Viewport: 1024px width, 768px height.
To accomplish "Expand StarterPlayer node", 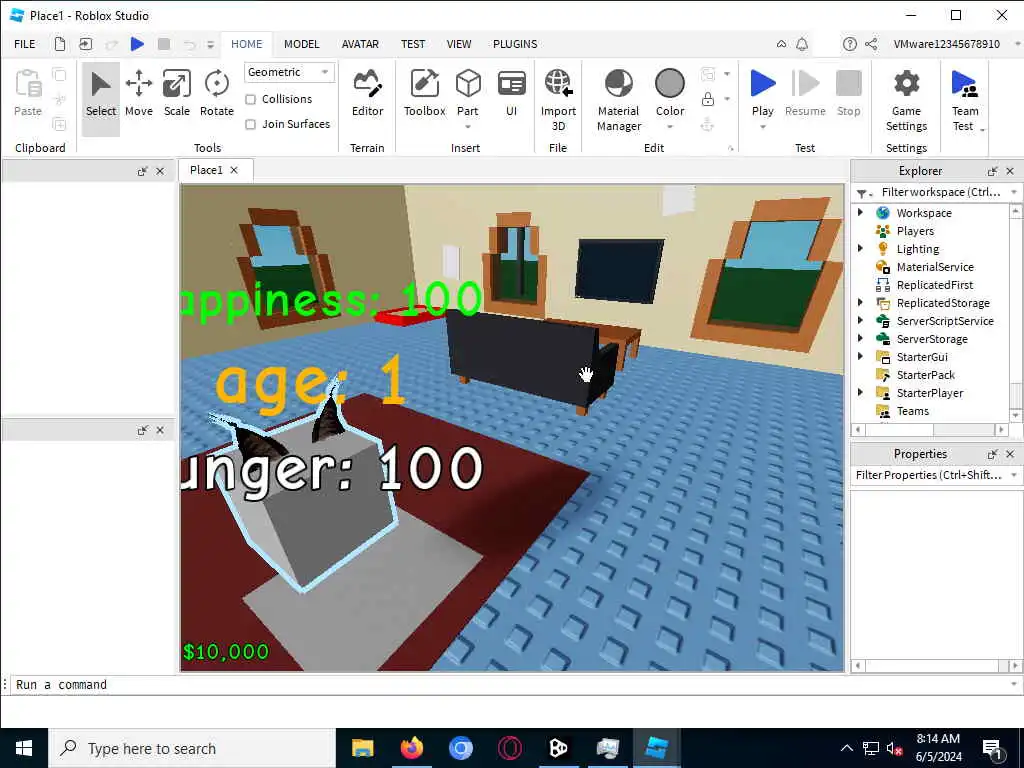I will click(x=861, y=392).
